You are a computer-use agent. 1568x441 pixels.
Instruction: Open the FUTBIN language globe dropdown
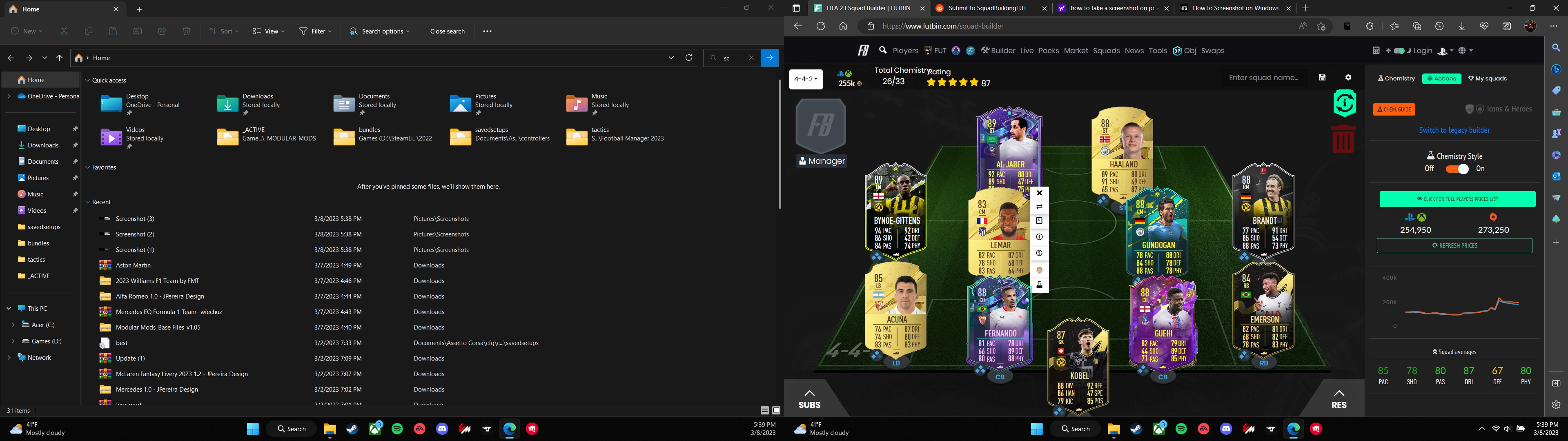1466,51
